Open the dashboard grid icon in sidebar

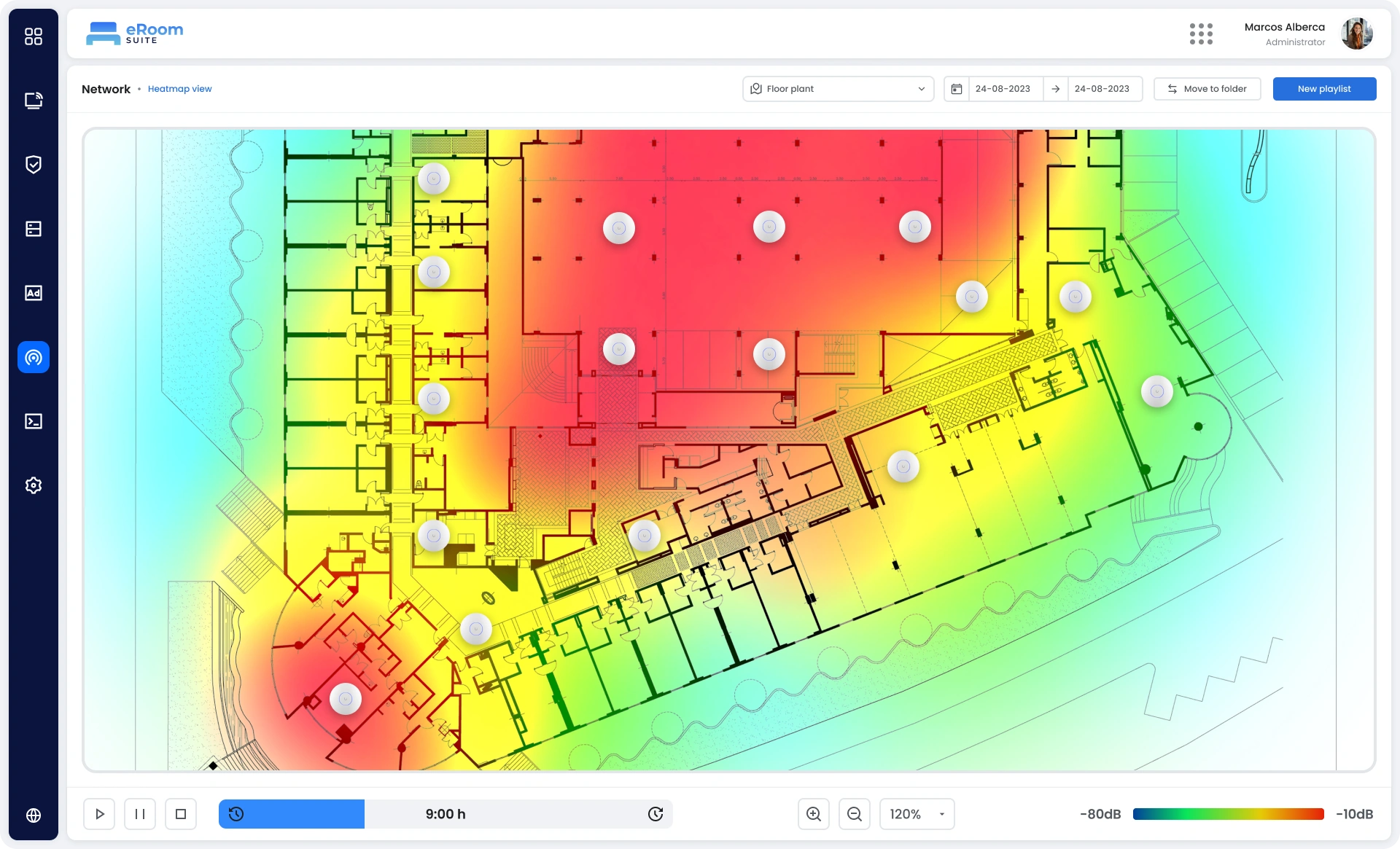coord(34,36)
